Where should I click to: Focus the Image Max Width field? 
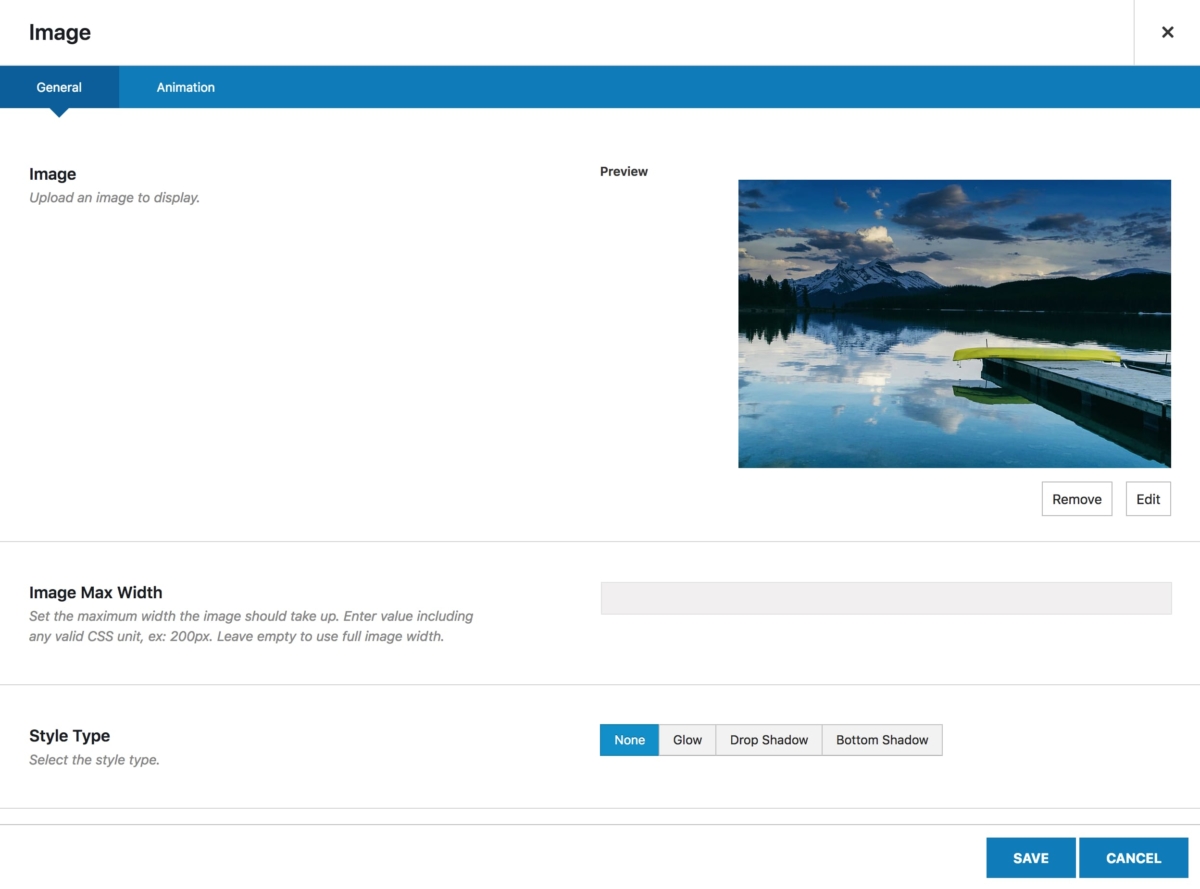coord(886,598)
